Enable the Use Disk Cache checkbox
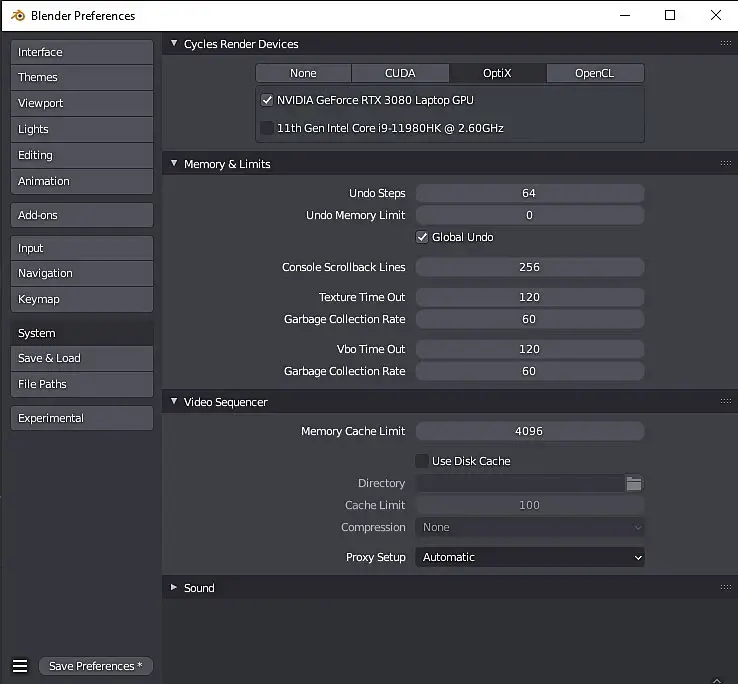This screenshot has width=738, height=684. 422,461
